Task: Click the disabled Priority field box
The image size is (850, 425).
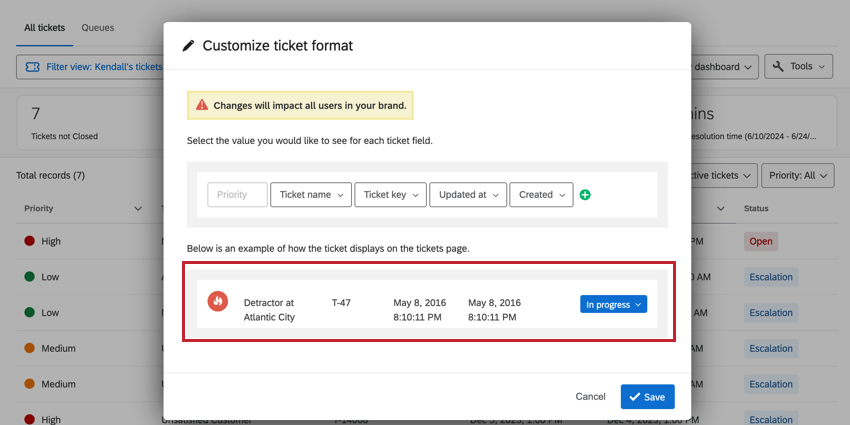Action: [237, 195]
